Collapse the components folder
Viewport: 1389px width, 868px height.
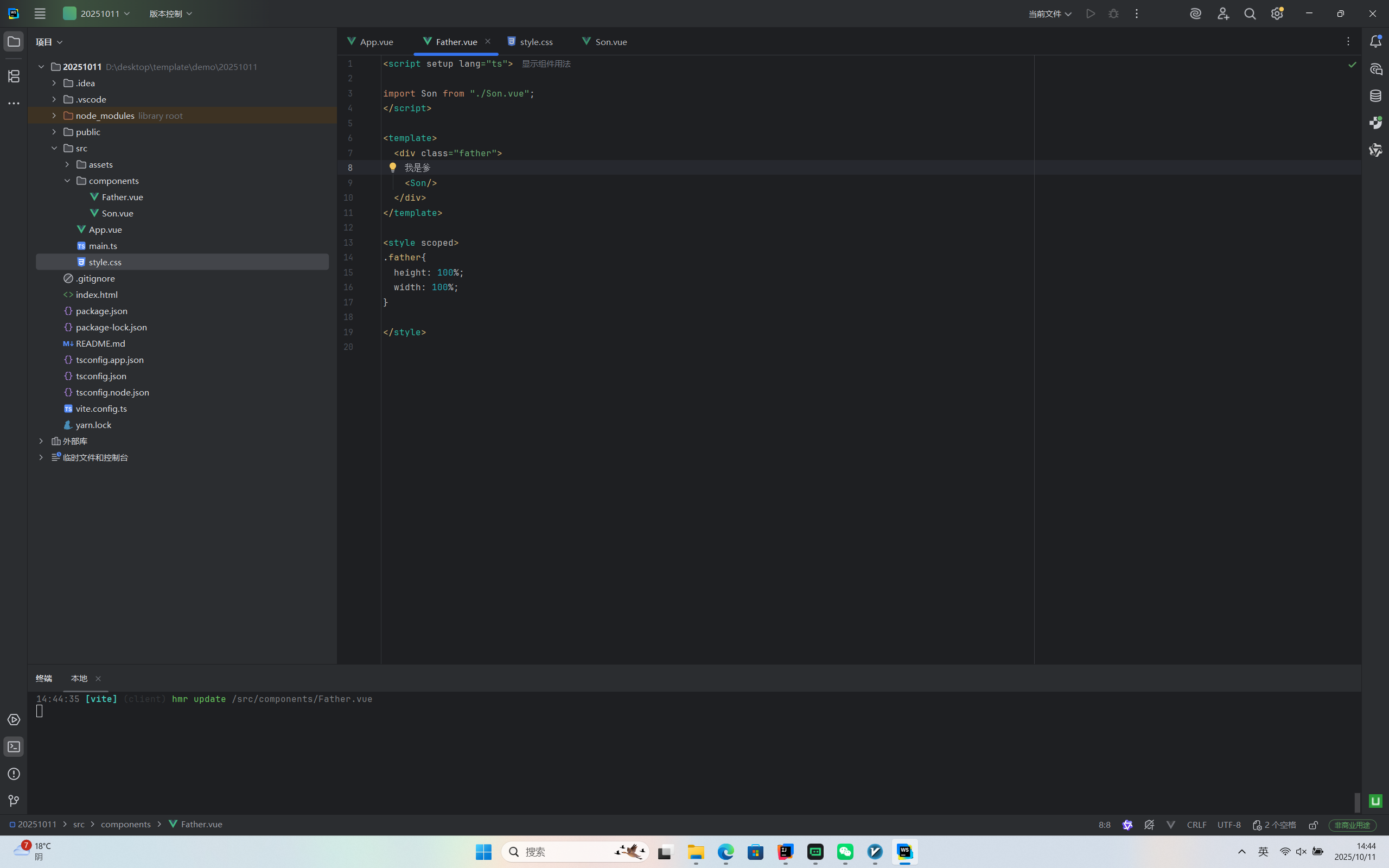(x=67, y=181)
